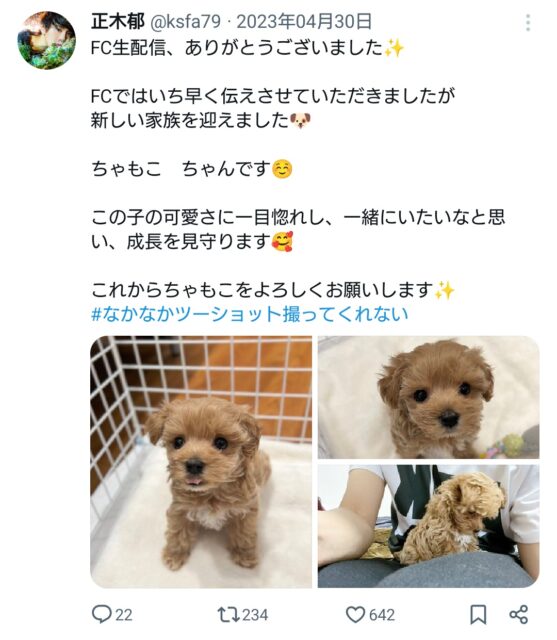The image size is (557, 640).
Task: Click the reply count 22
Action: click(x=124, y=615)
